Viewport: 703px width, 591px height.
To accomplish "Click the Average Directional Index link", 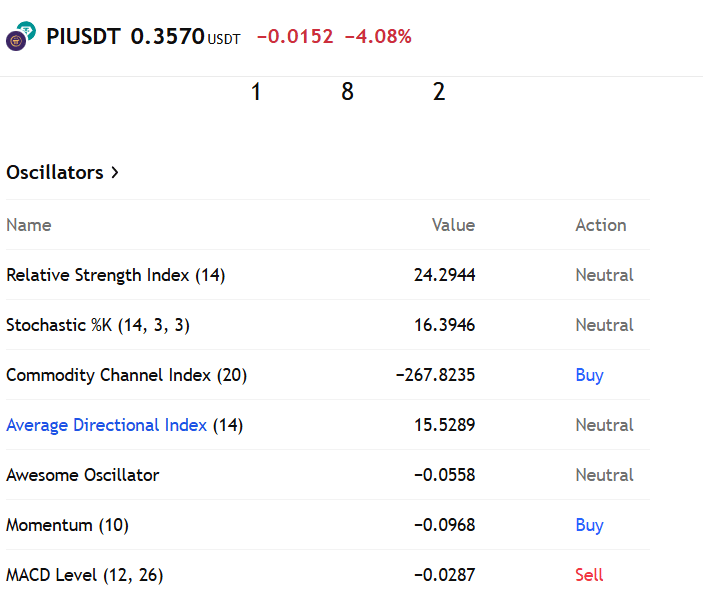I will 106,425.
